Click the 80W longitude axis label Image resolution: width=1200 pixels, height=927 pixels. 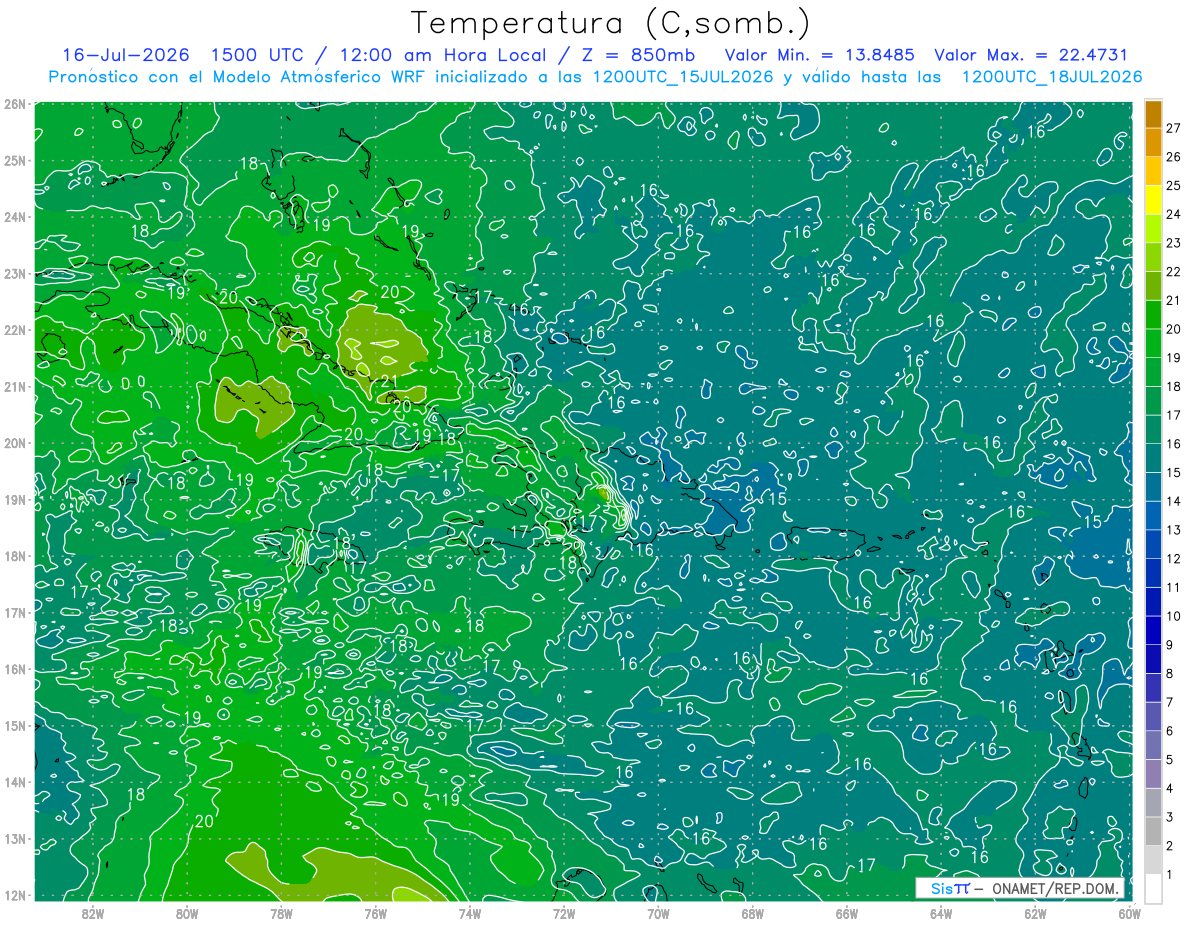(x=187, y=913)
